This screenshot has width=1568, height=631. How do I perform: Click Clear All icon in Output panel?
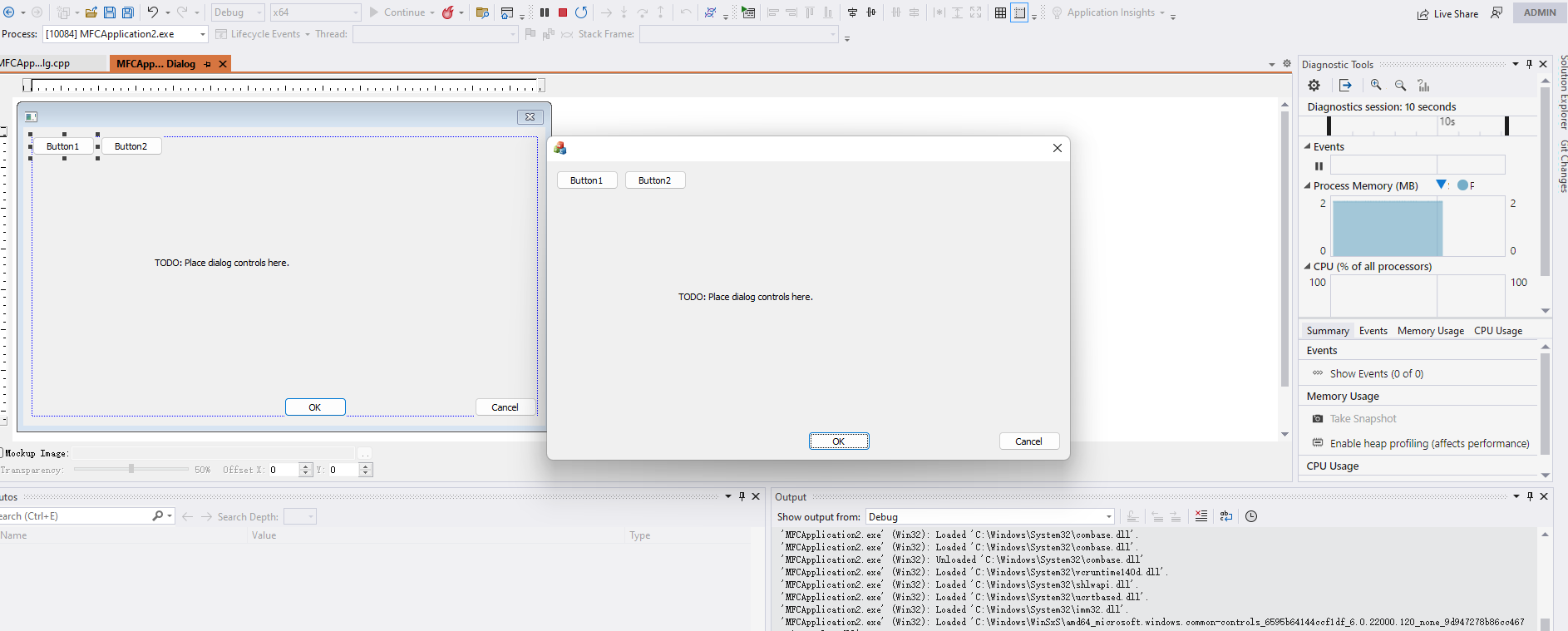pyautogui.click(x=1201, y=516)
